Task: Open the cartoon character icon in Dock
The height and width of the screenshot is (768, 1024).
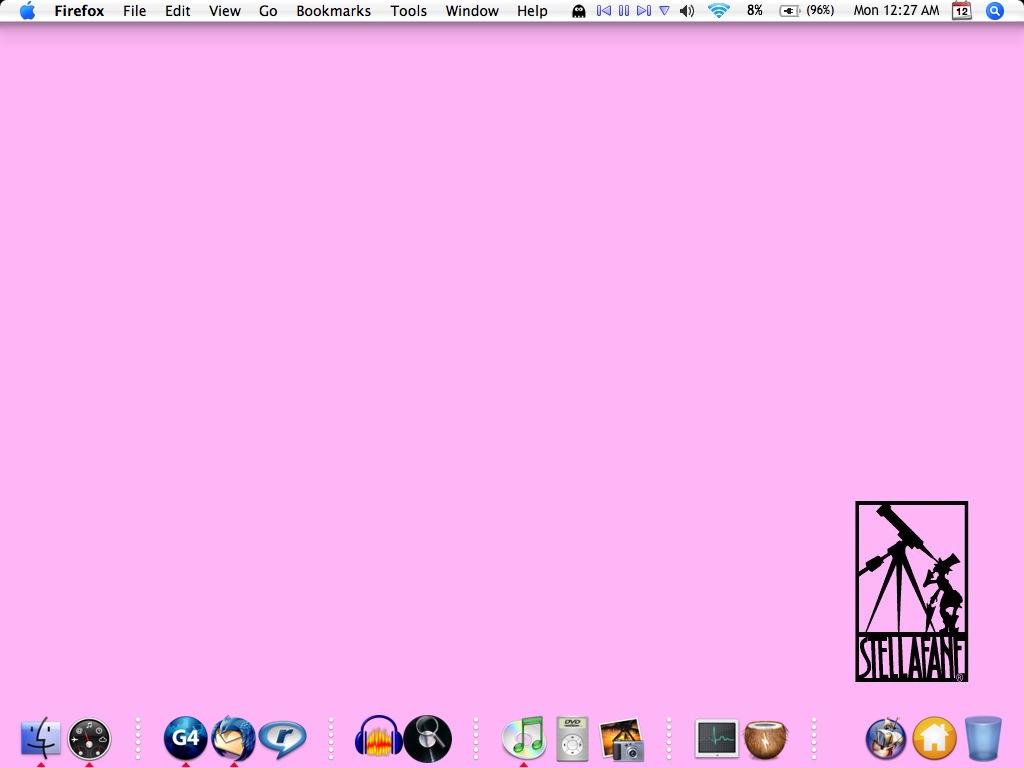Action: [x=886, y=739]
